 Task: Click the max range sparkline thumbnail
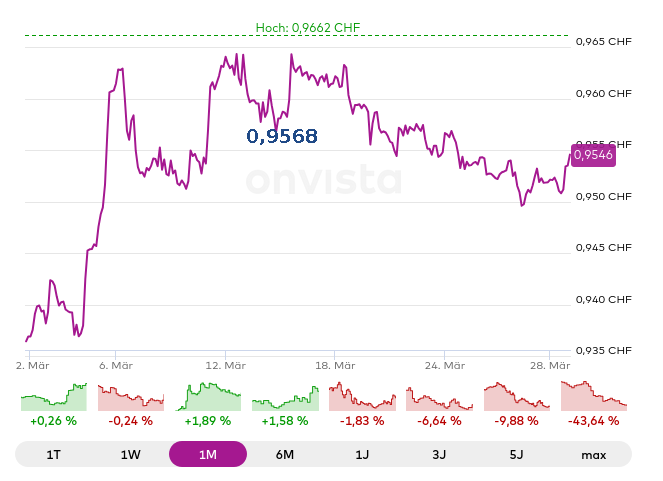coord(593,397)
